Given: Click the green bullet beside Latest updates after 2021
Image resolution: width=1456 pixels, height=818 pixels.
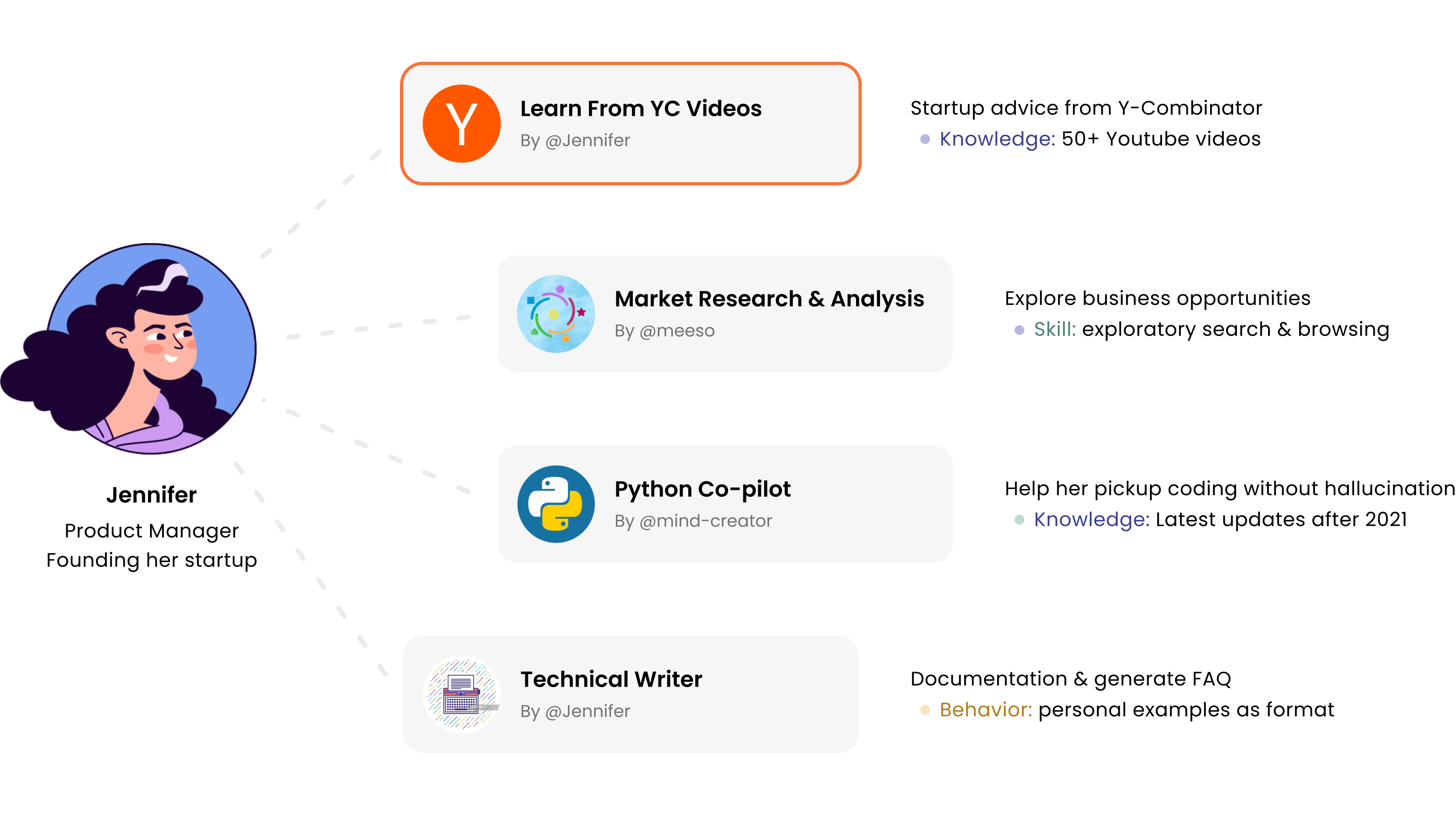Looking at the screenshot, I should tap(1019, 520).
